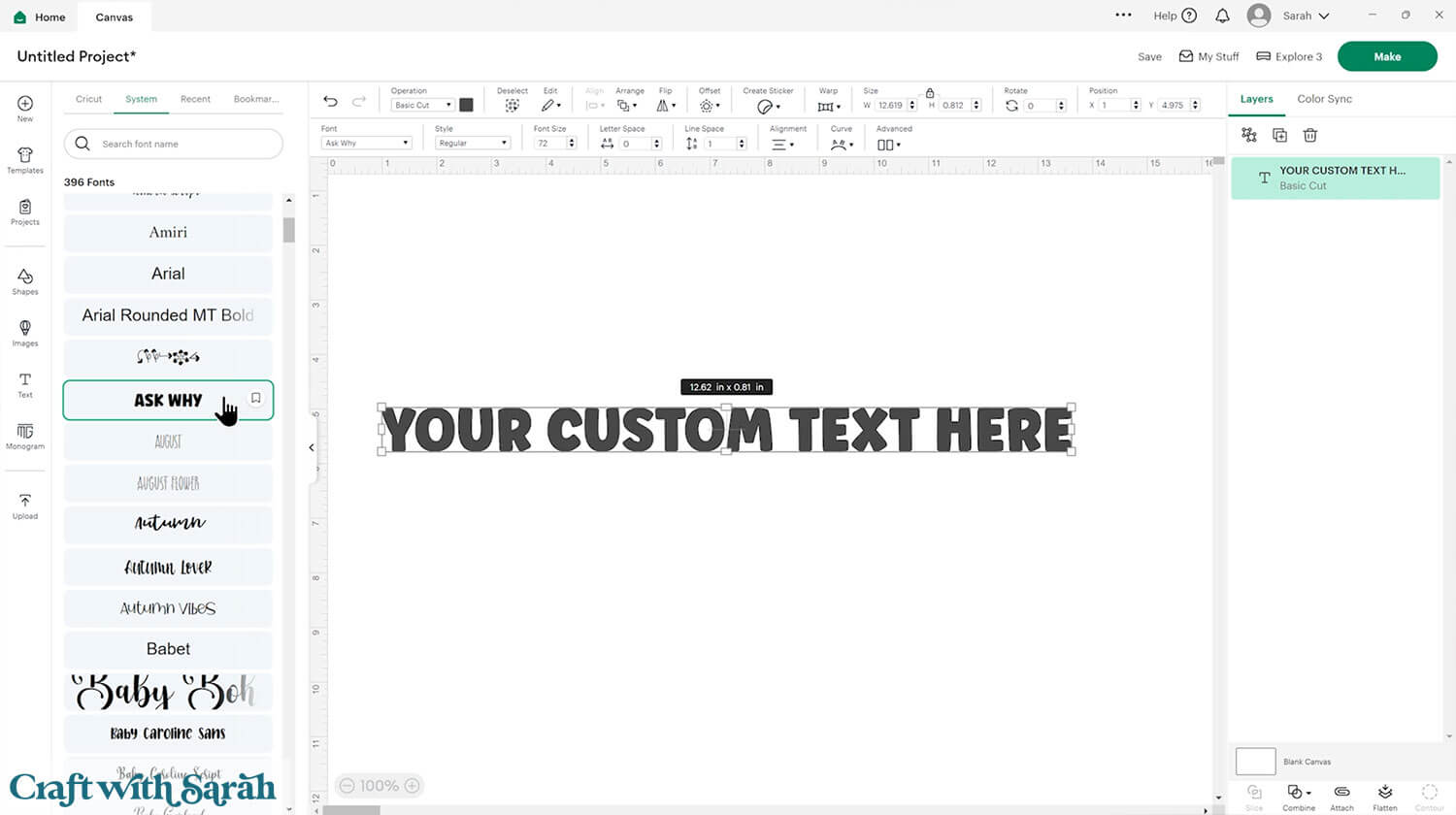Image resolution: width=1456 pixels, height=815 pixels.
Task: Delete the selected layer with trash icon
Action: click(1310, 135)
